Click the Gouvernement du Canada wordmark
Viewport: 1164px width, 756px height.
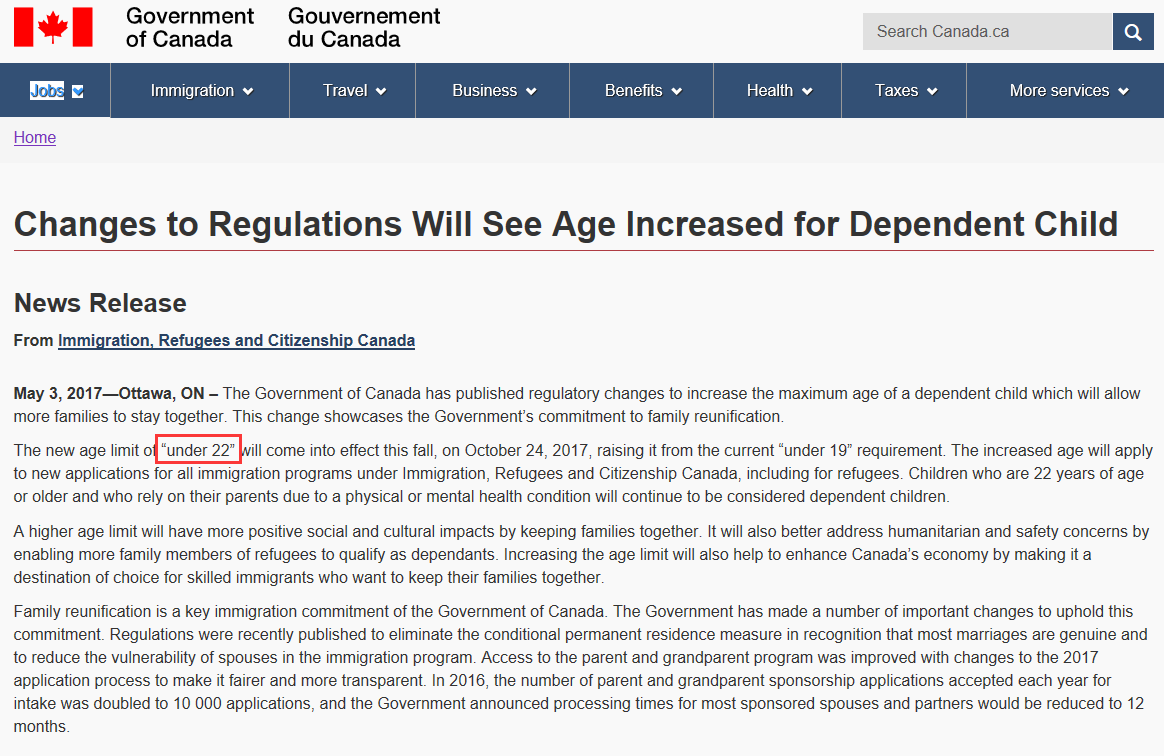(364, 27)
